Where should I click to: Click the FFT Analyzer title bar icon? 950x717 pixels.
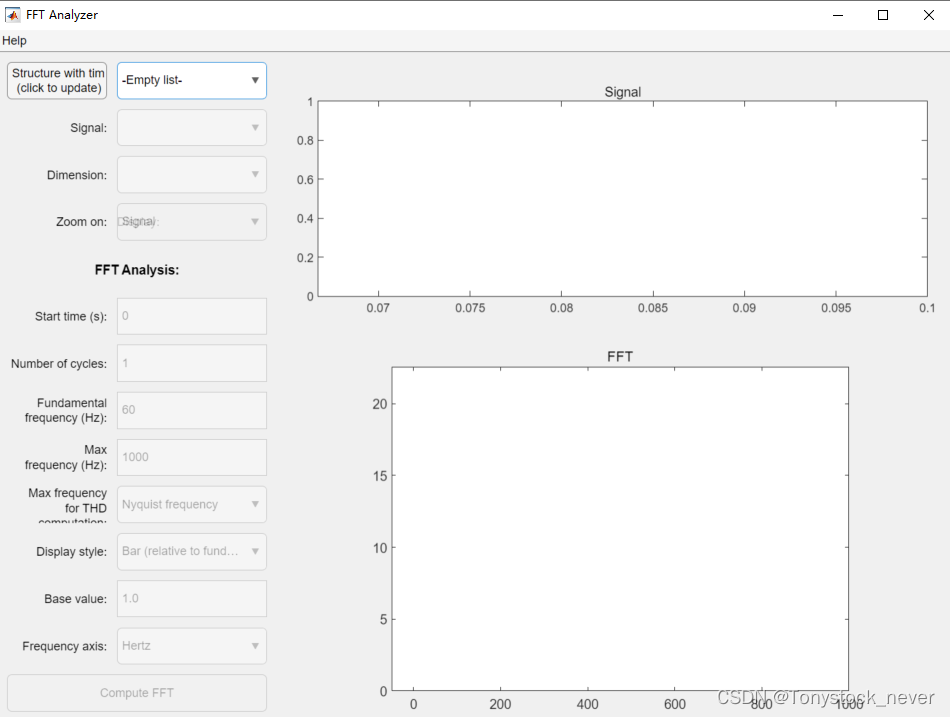tap(15, 14)
